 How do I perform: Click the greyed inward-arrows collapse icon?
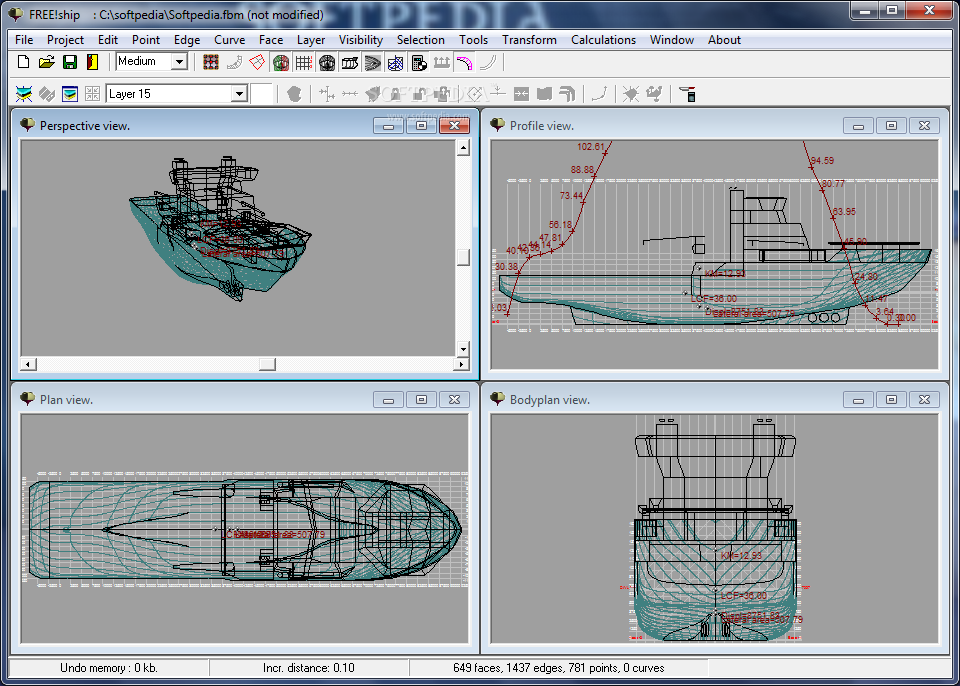click(x=521, y=94)
